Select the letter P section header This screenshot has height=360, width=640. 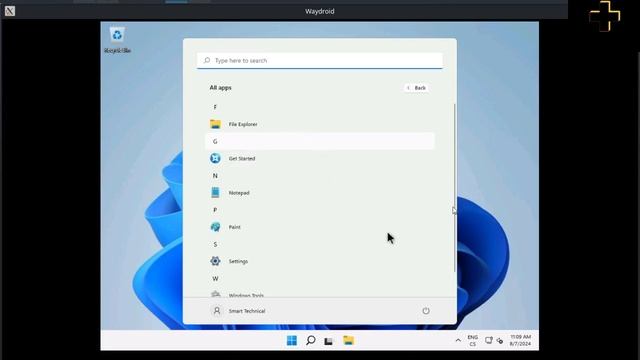215,210
